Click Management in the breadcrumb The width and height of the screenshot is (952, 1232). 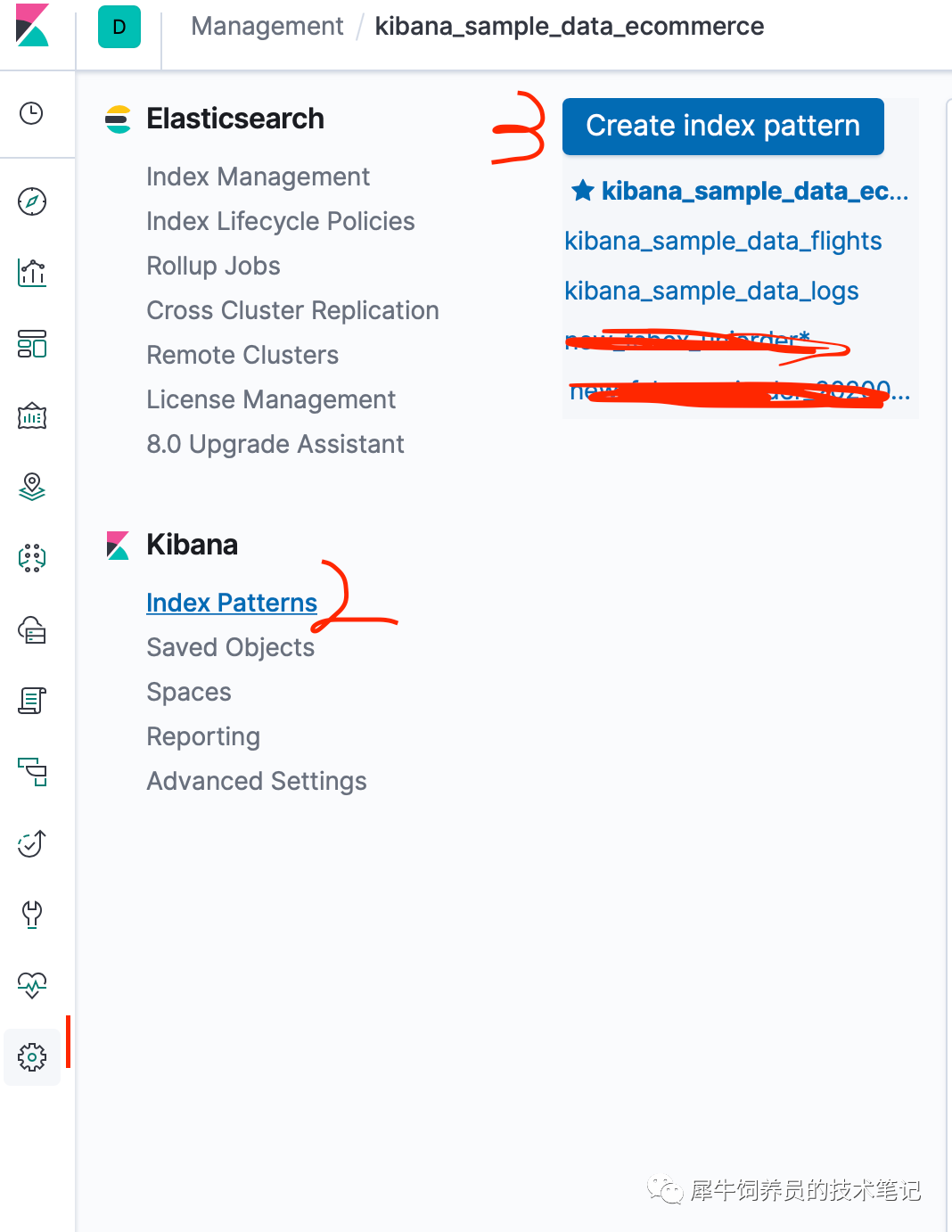coord(267,27)
